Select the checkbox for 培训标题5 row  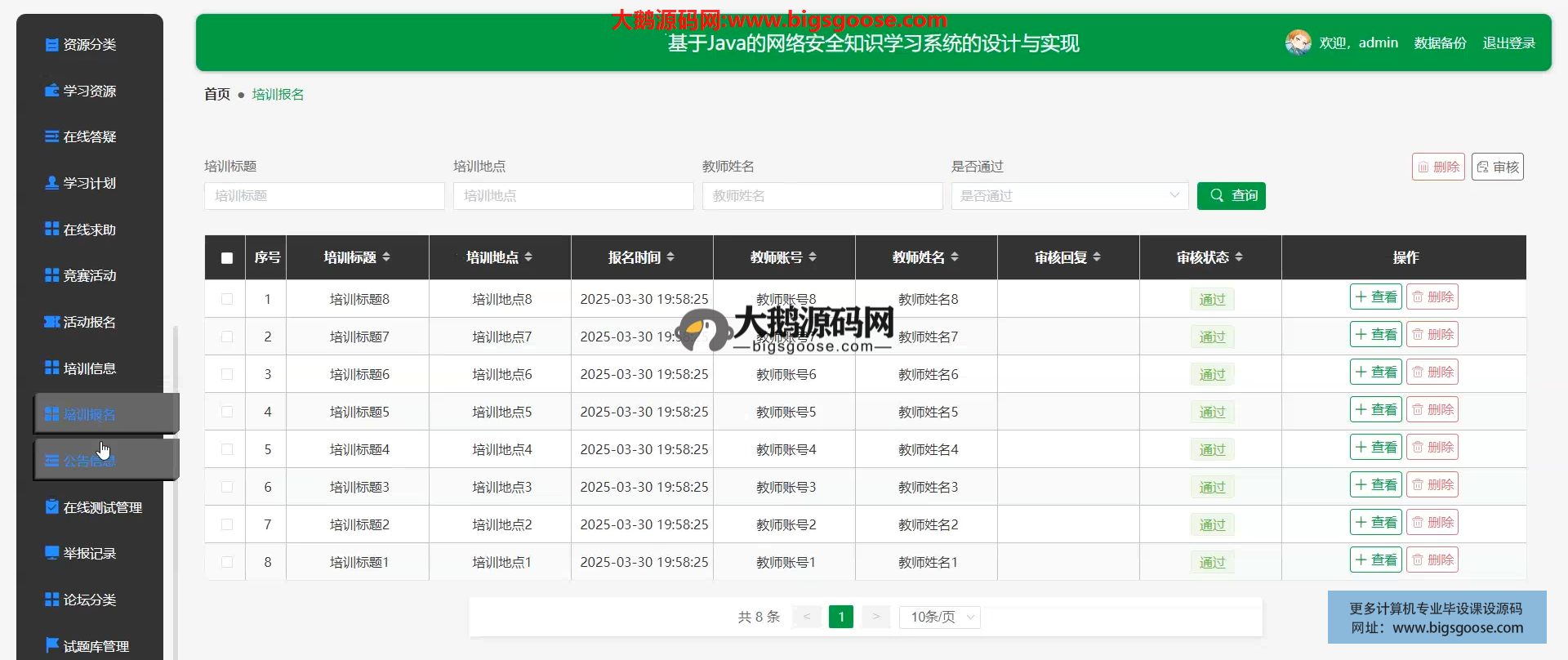tap(227, 412)
